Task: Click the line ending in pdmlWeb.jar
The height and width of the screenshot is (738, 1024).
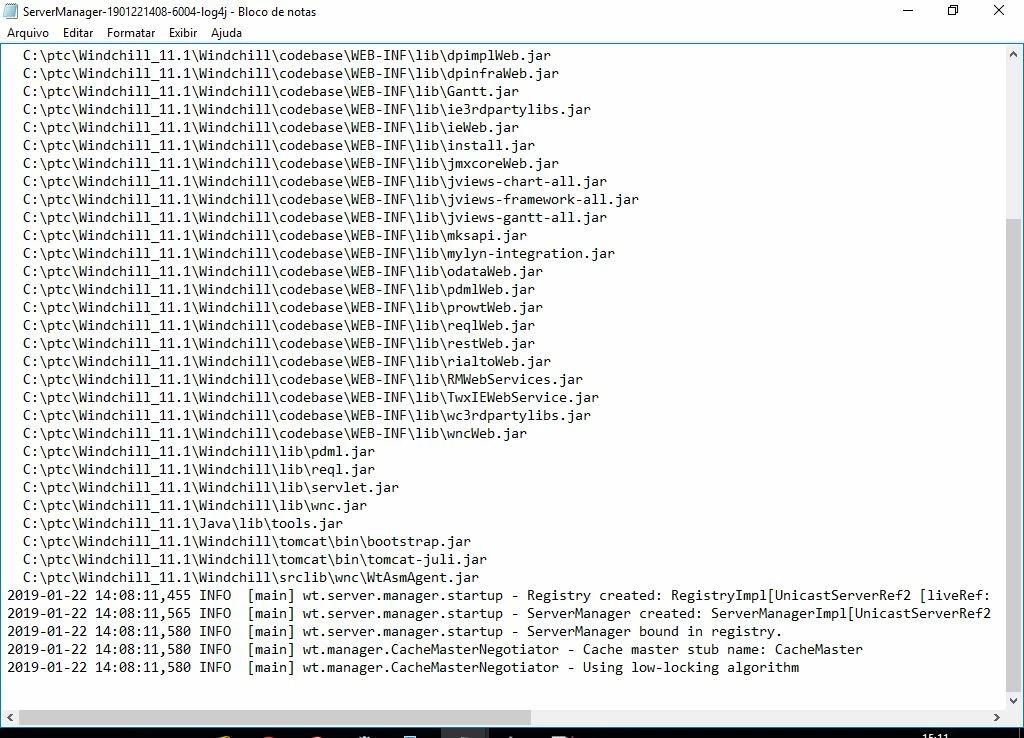Action: point(279,289)
